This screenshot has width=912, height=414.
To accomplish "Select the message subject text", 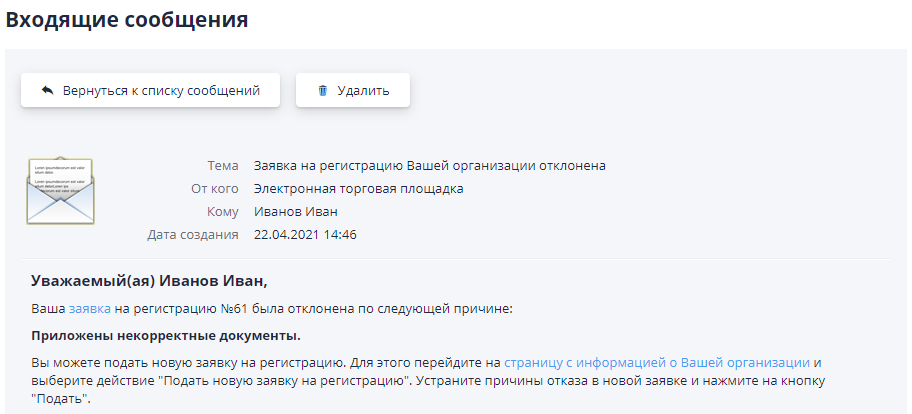I will pyautogui.click(x=430, y=166).
